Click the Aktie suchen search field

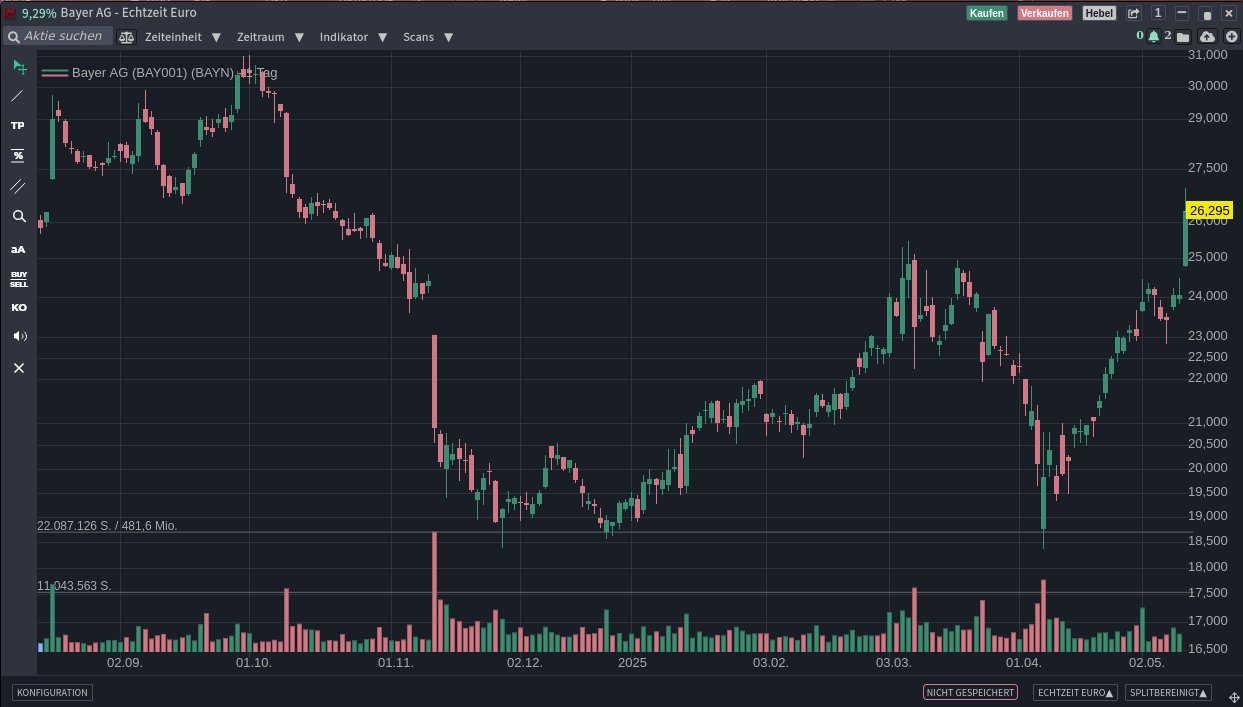coord(62,37)
